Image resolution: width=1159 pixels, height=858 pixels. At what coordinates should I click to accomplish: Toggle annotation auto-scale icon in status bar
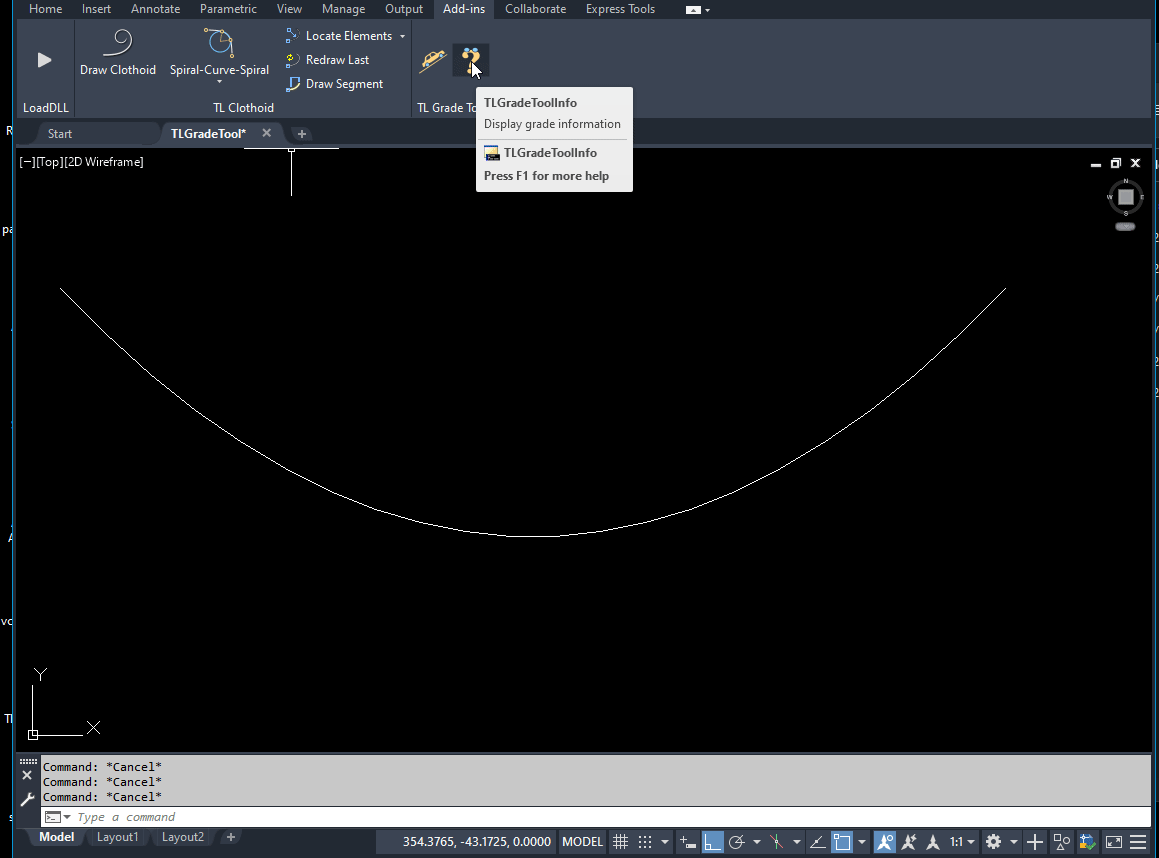pyautogui.click(x=908, y=842)
